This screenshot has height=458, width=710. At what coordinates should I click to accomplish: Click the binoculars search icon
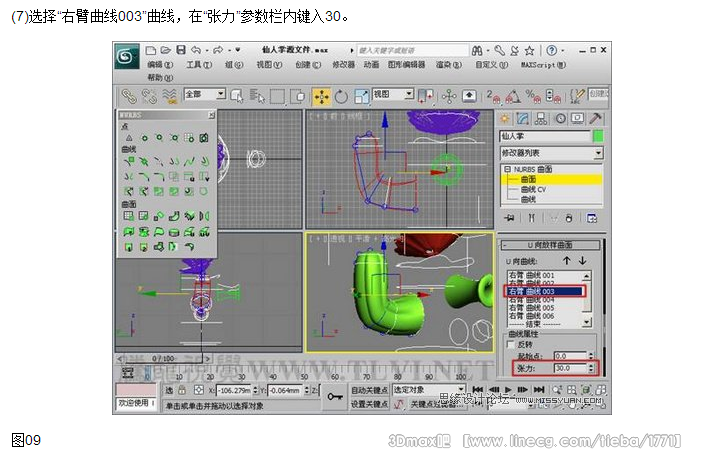pos(477,51)
